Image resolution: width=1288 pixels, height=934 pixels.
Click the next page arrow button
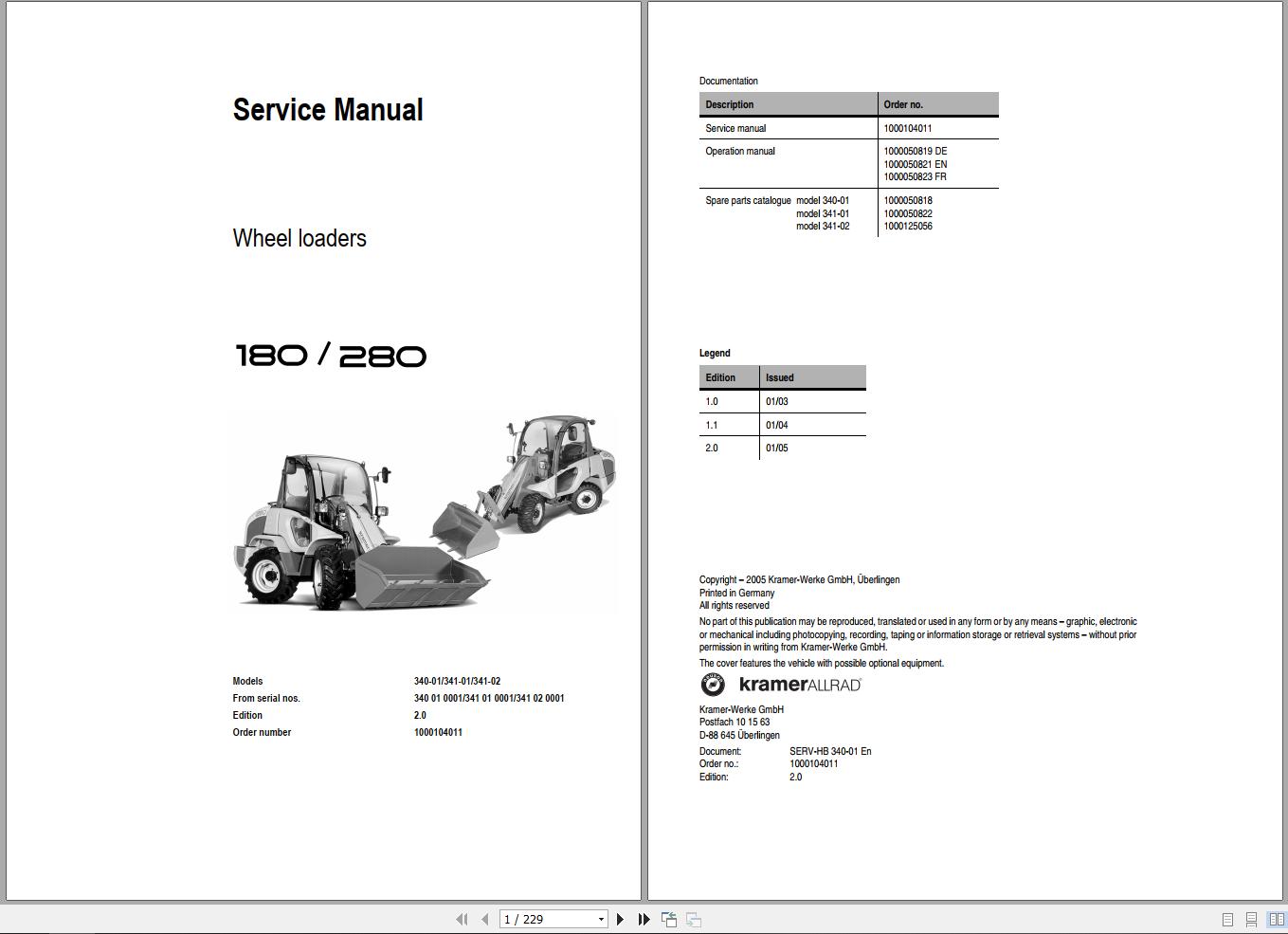621,919
